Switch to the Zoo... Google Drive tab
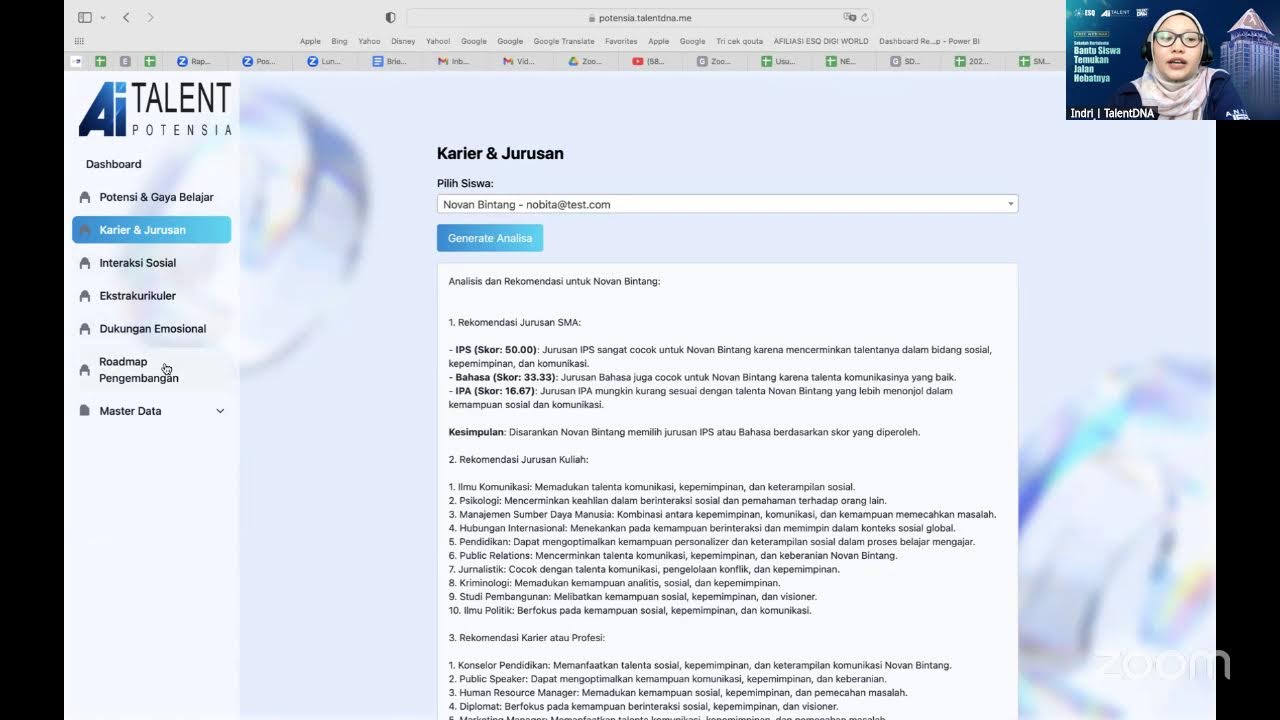This screenshot has height=720, width=1280. point(585,61)
